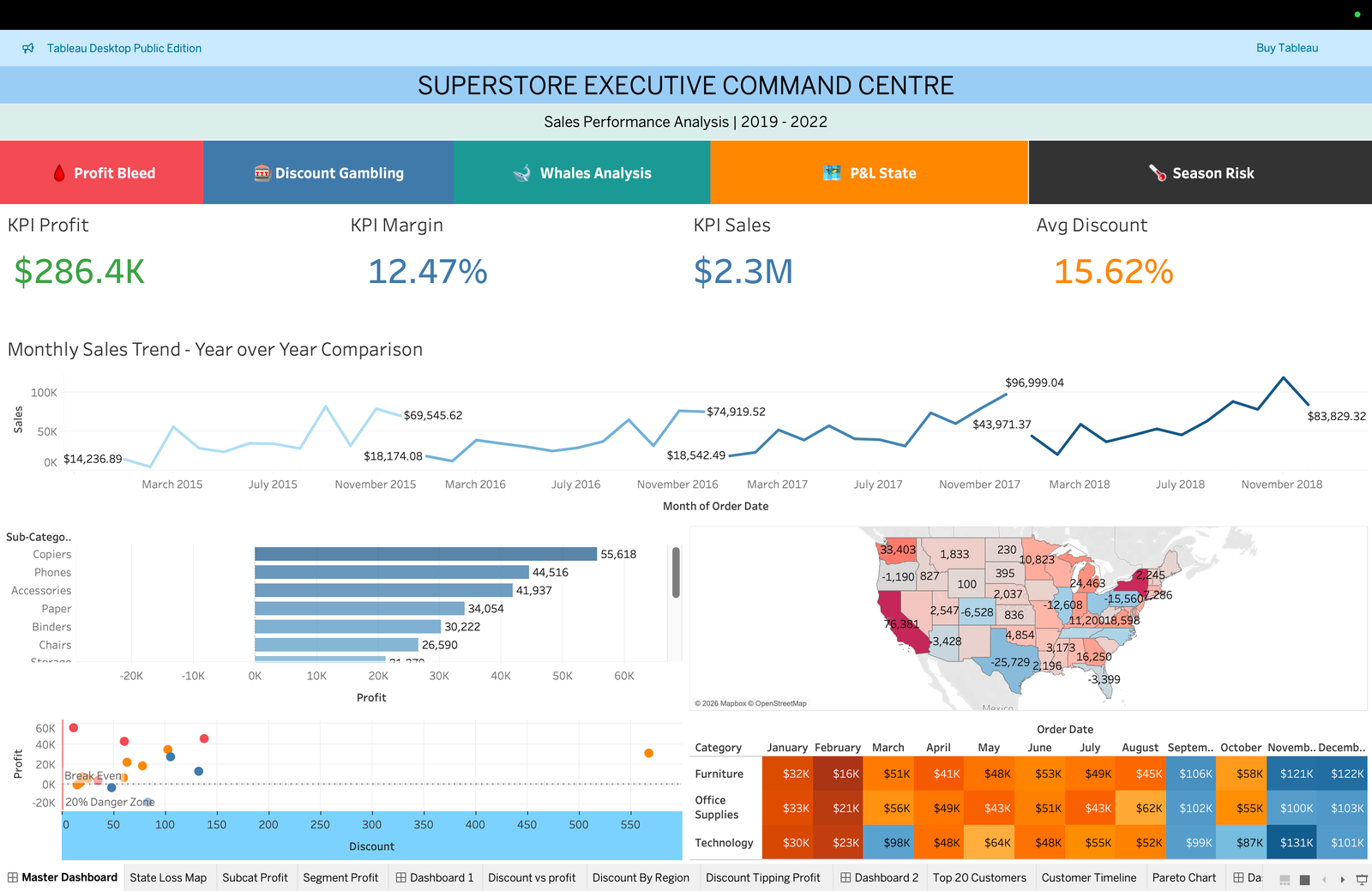Select the Phones profit bar labeled 44,516
The width and height of the screenshot is (1372, 891).
tap(392, 572)
